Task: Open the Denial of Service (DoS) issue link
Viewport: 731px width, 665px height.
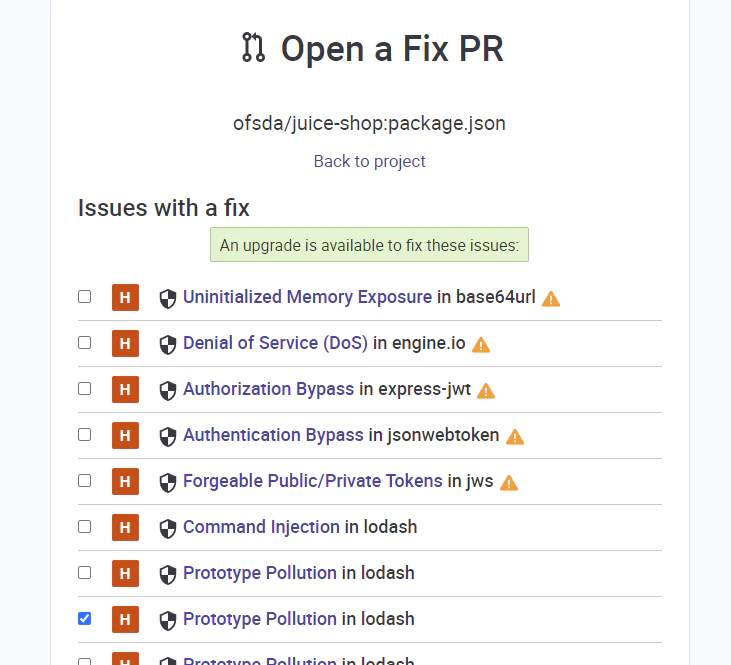Action: tap(275, 343)
